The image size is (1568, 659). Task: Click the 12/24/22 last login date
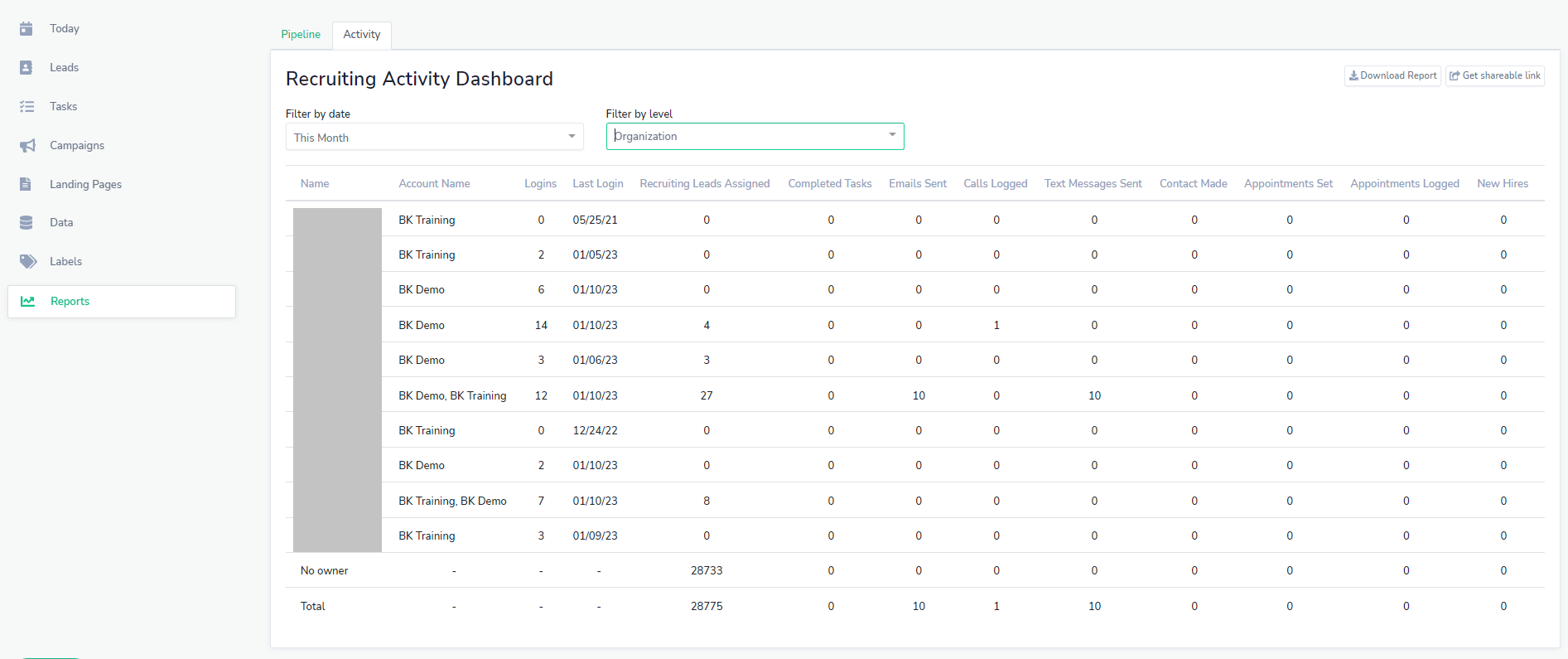point(595,430)
